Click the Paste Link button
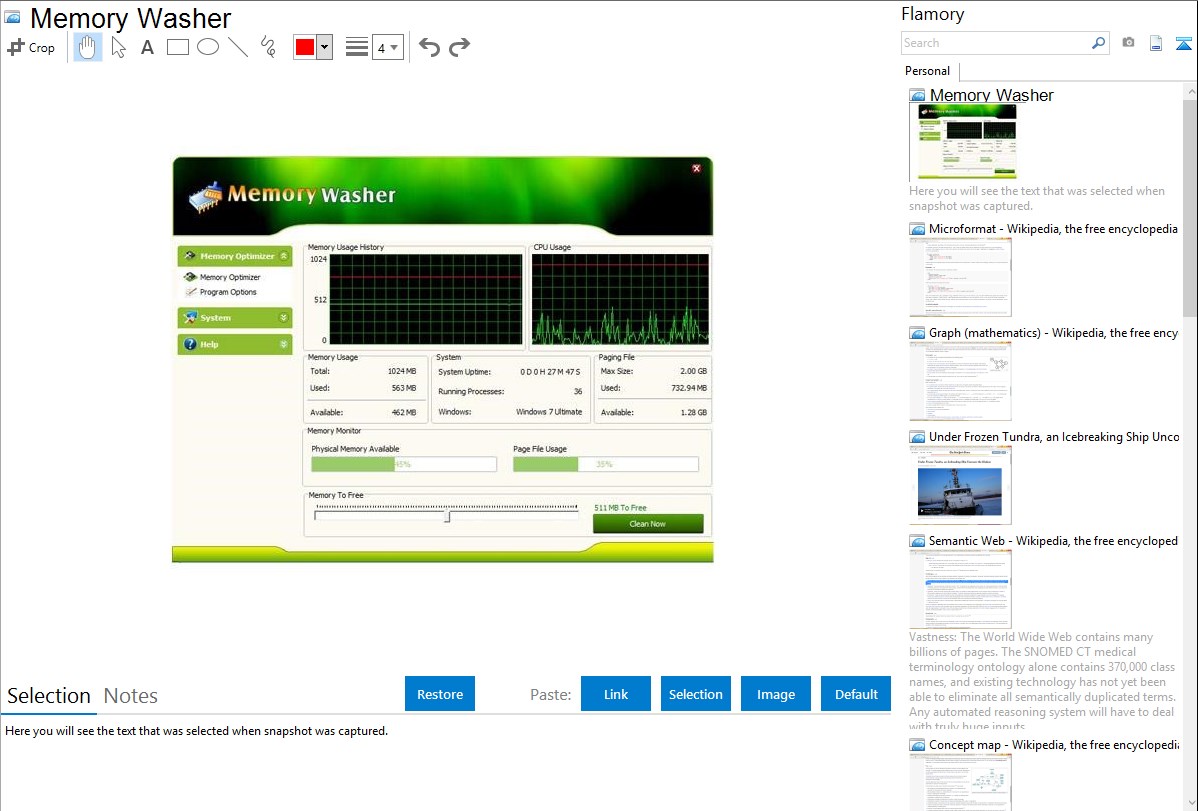1198x811 pixels. pyautogui.click(x=616, y=694)
